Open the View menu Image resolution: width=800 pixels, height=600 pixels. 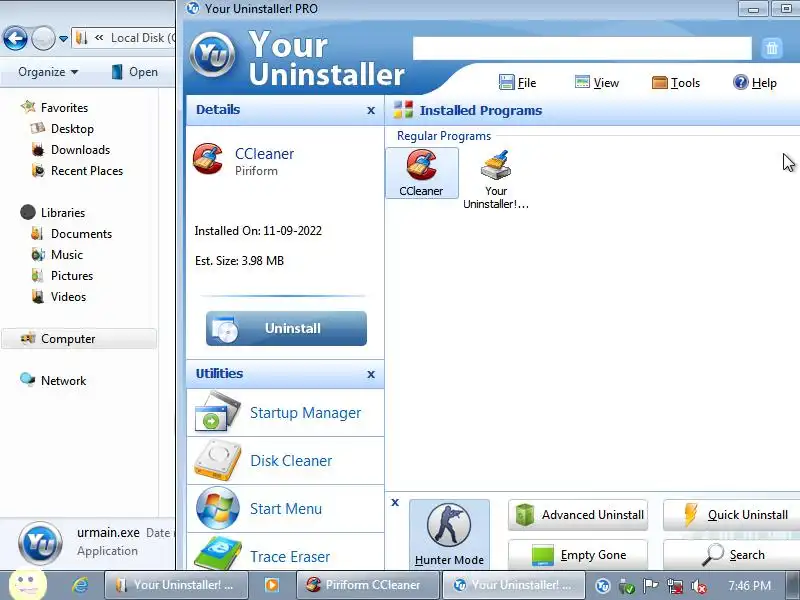(x=596, y=83)
